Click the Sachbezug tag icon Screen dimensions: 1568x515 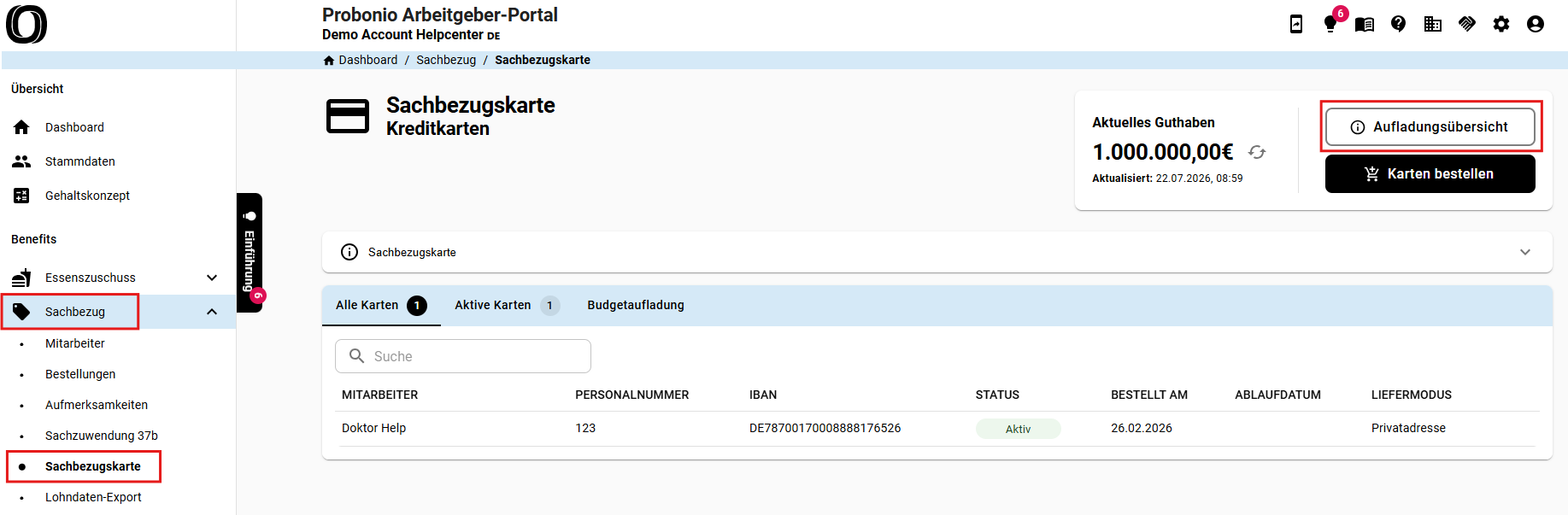coord(21,312)
